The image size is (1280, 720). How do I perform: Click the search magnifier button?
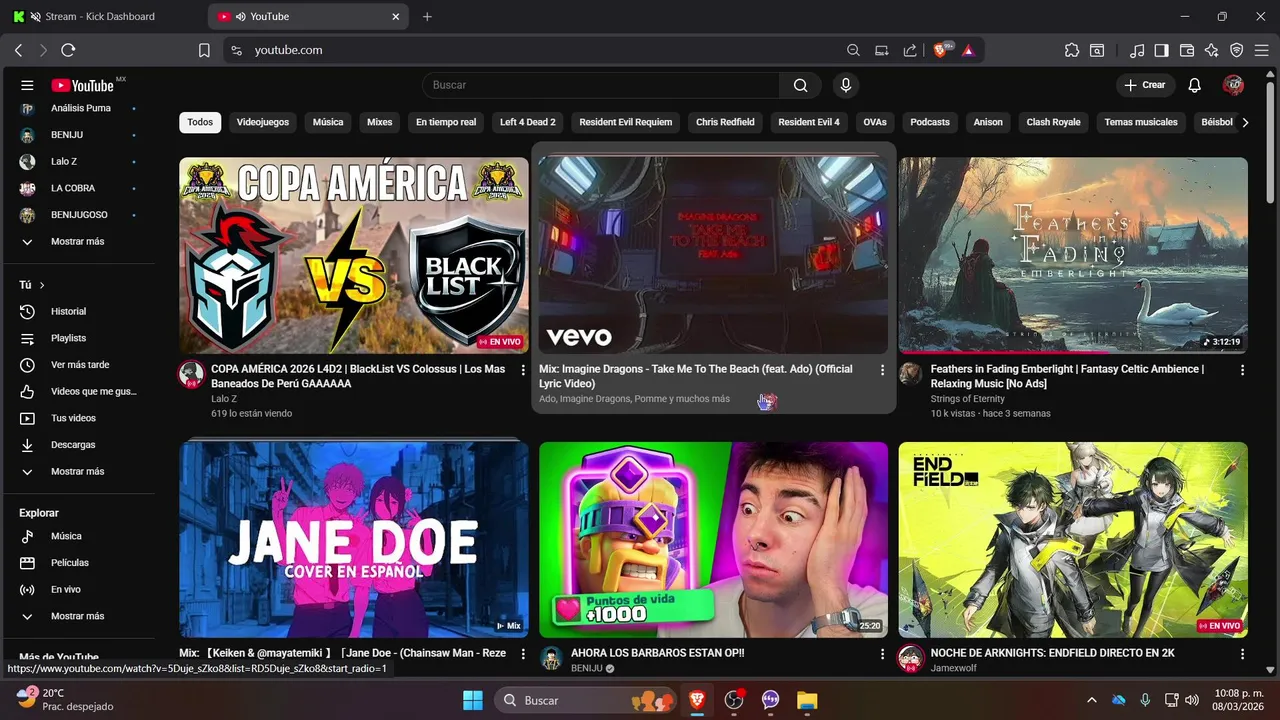click(x=800, y=86)
